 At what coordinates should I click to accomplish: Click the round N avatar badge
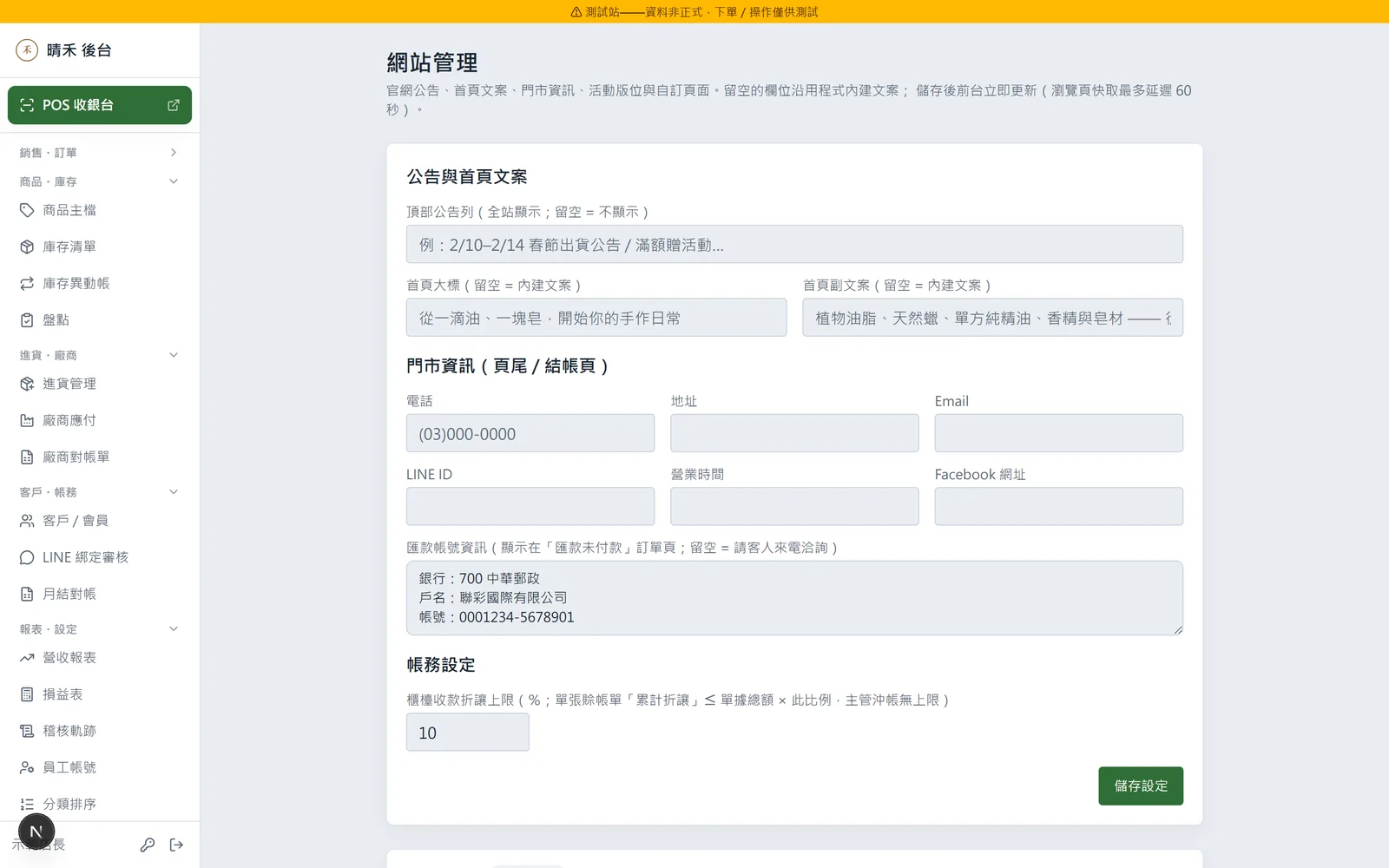[x=36, y=832]
